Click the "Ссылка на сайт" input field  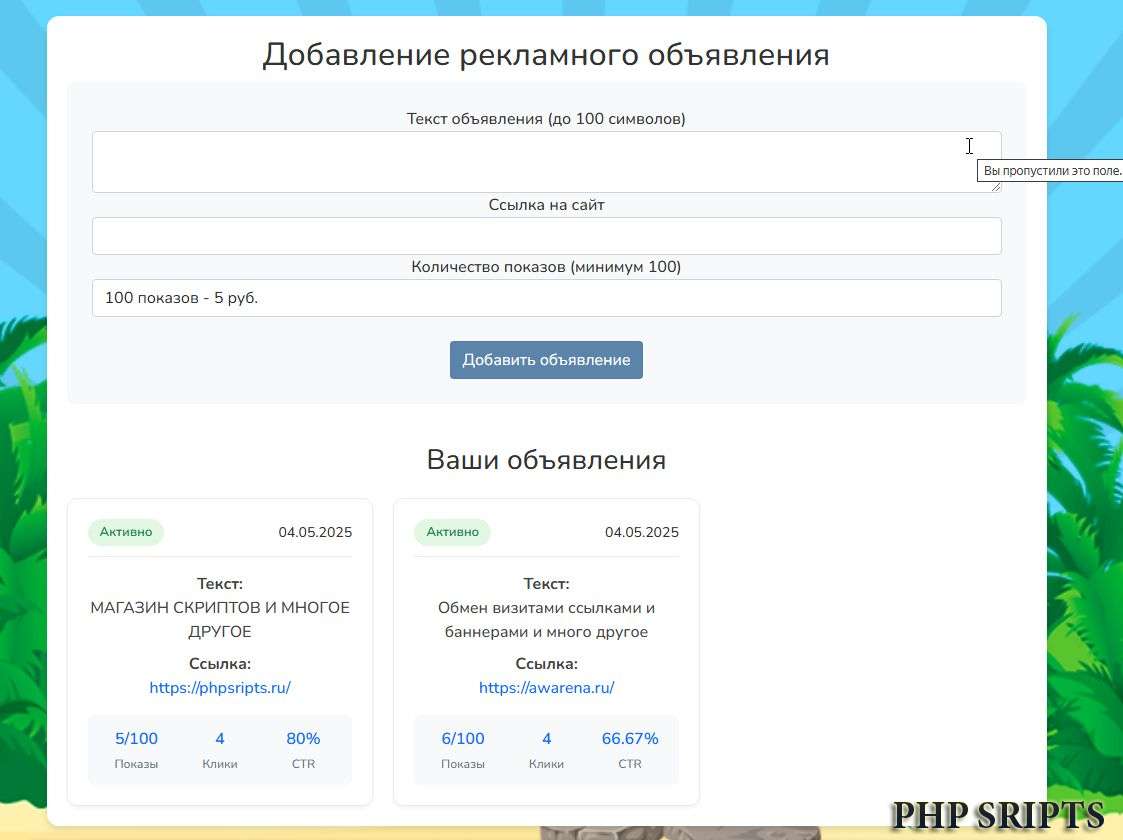[x=546, y=235]
